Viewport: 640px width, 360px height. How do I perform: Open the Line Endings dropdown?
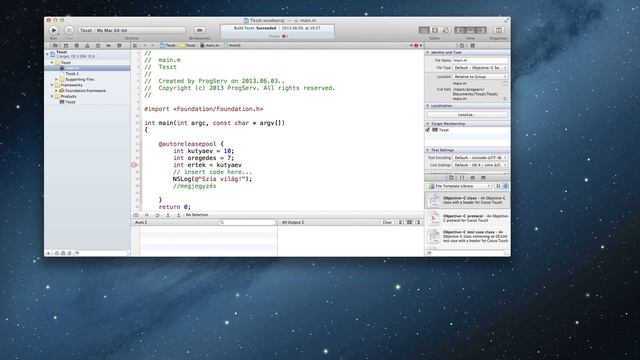coord(480,165)
